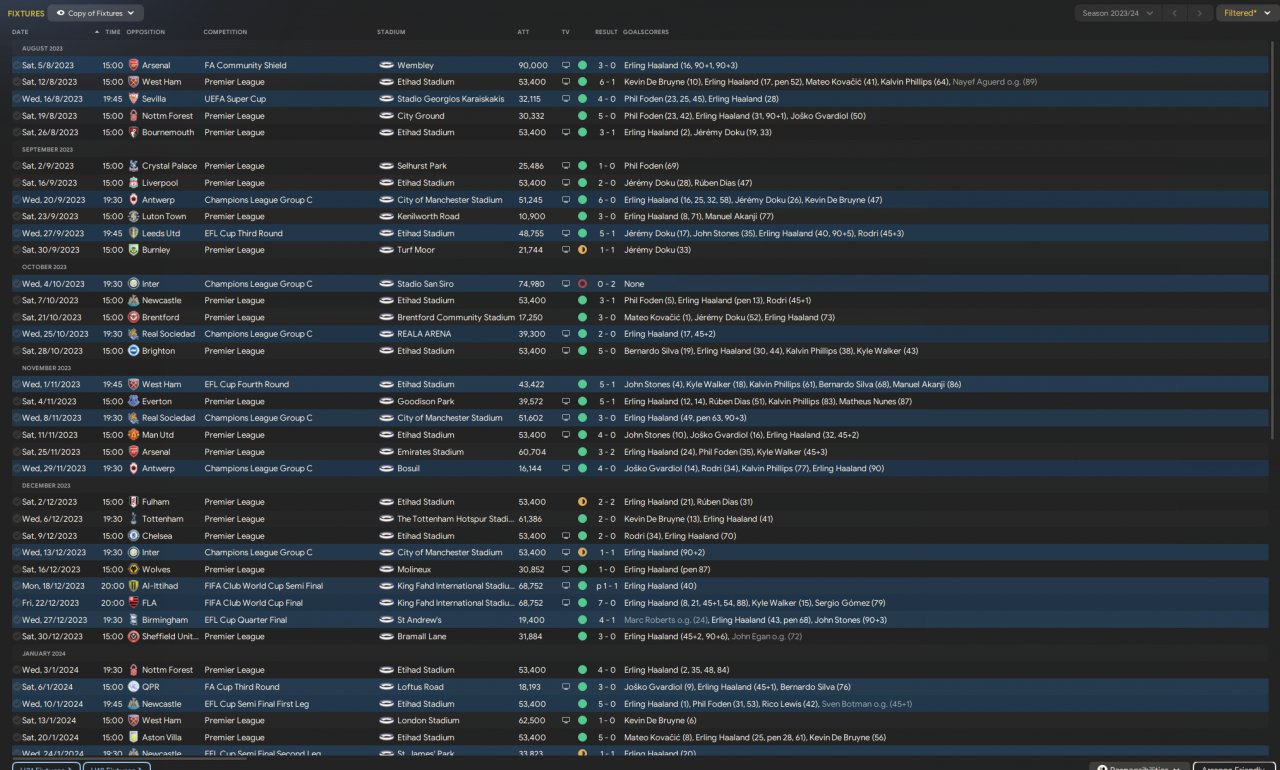This screenshot has width=1280, height=770.
Task: Tick the selection circle for Sat, 2/12/2023 Fulham
Action: (x=16, y=502)
